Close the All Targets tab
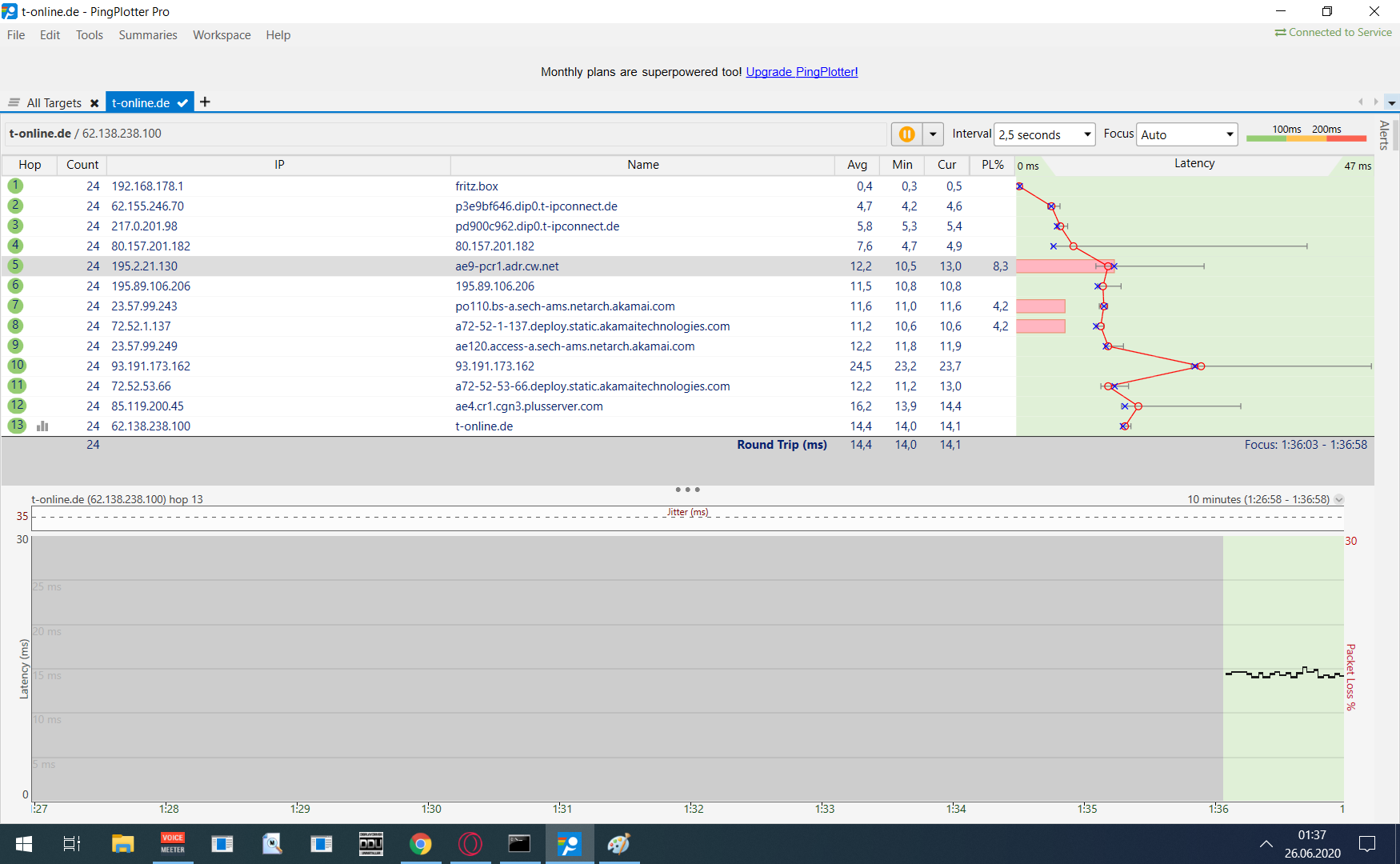The image size is (1400, 864). point(94,103)
